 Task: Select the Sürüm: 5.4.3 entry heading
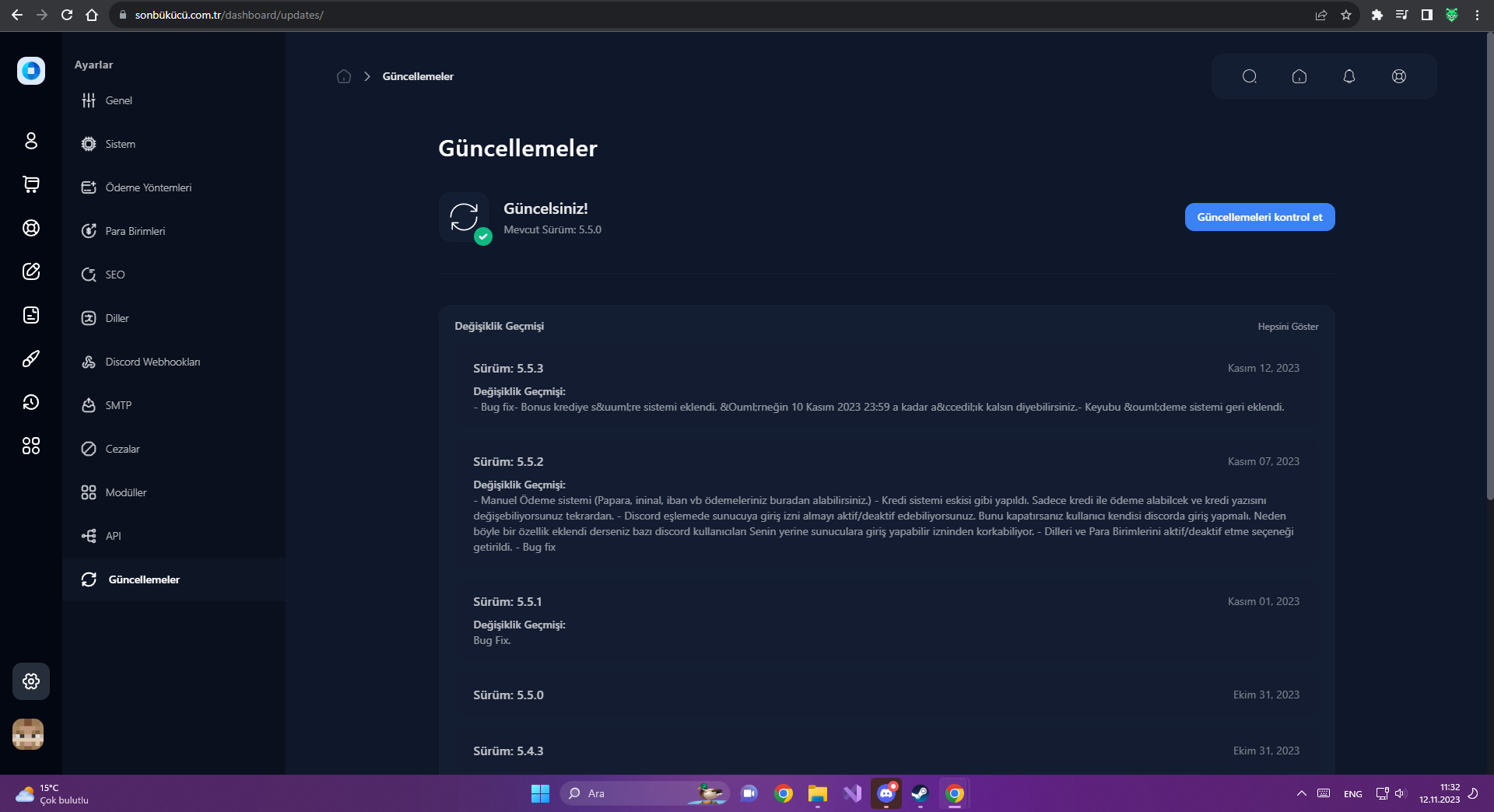click(508, 751)
